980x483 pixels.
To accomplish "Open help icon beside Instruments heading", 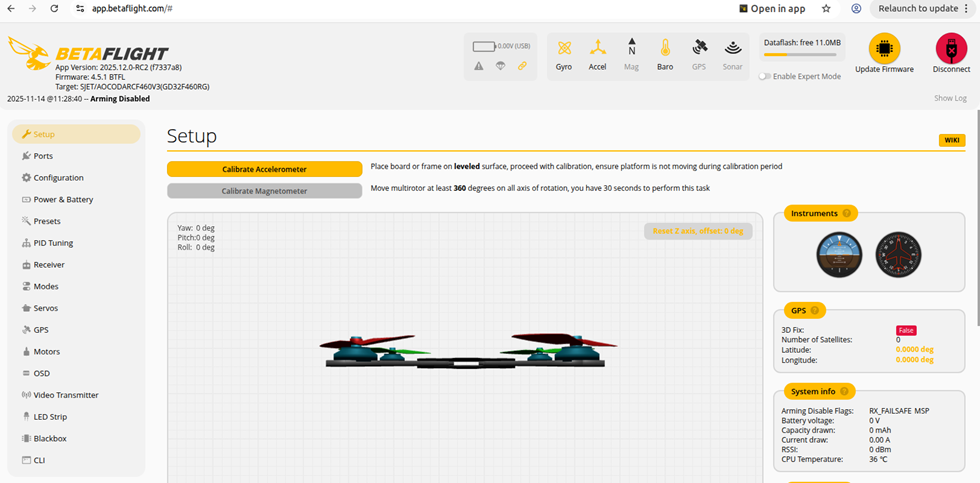I will pyautogui.click(x=847, y=213).
